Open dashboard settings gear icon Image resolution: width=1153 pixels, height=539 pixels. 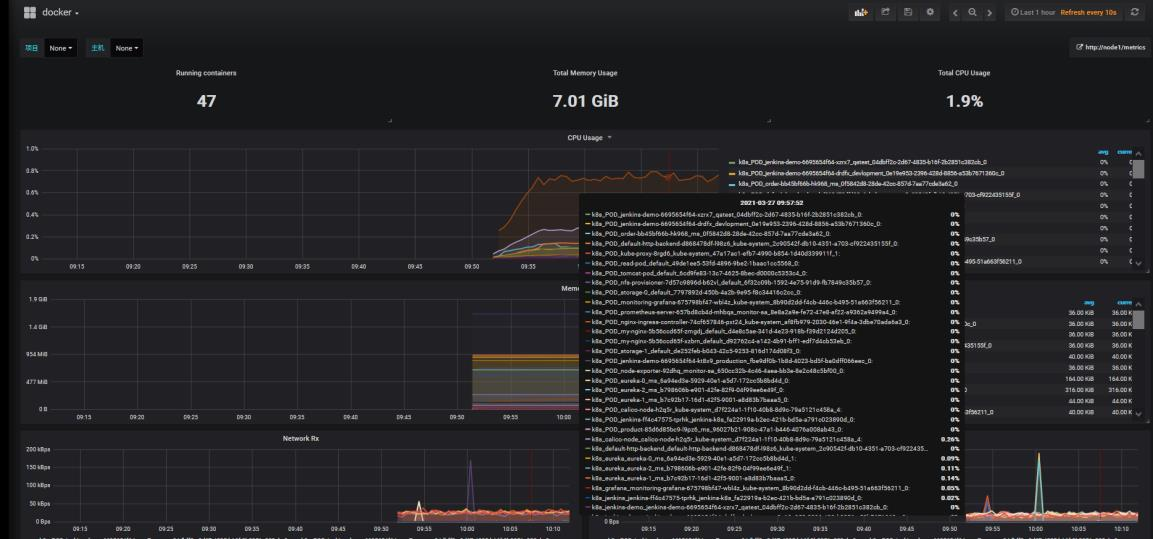[x=930, y=13]
